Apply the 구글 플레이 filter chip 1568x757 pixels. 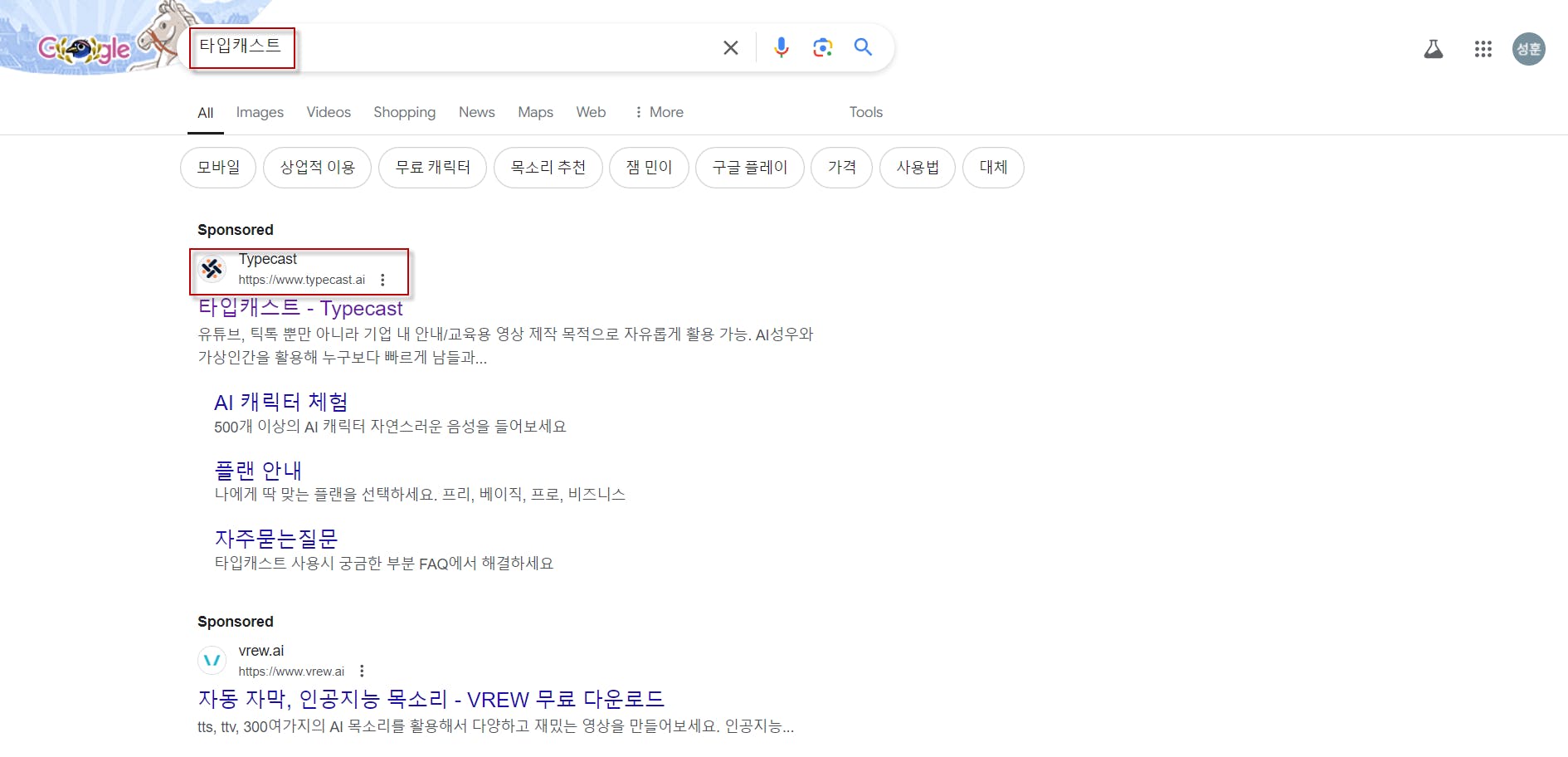pos(749,168)
